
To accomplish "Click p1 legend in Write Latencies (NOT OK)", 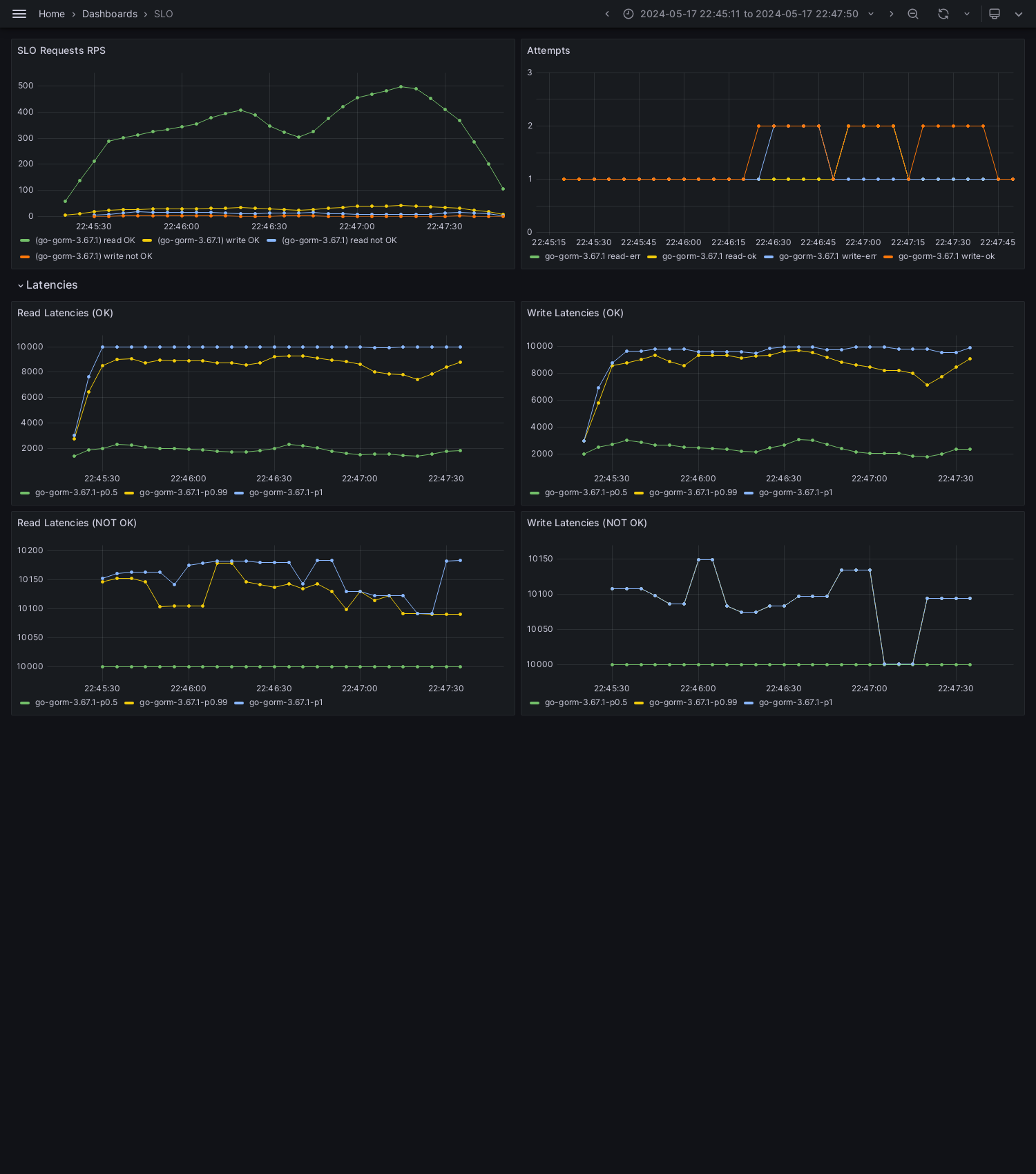I will click(796, 702).
